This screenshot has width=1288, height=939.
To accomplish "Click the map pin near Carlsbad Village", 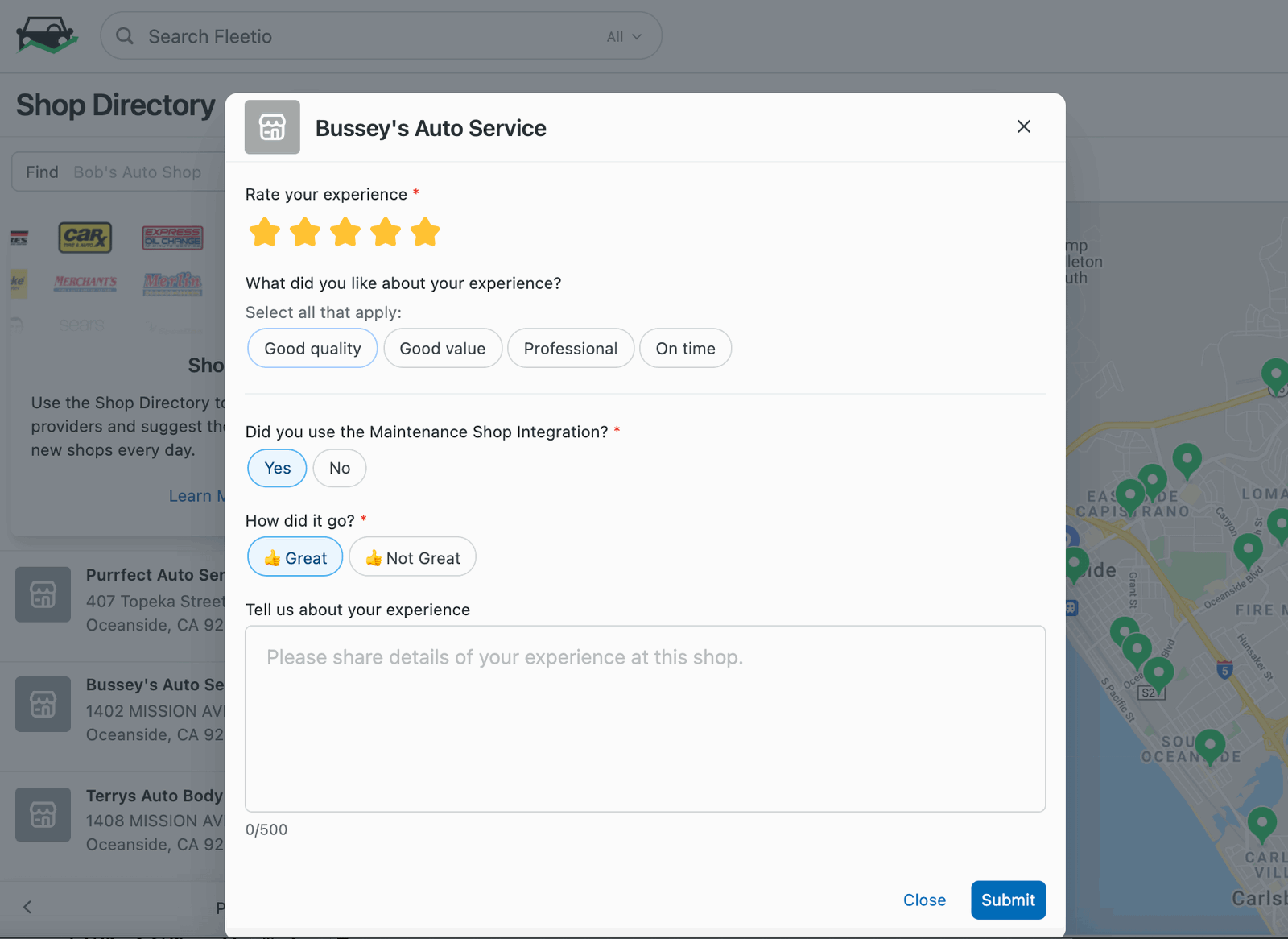I will coord(1261,824).
